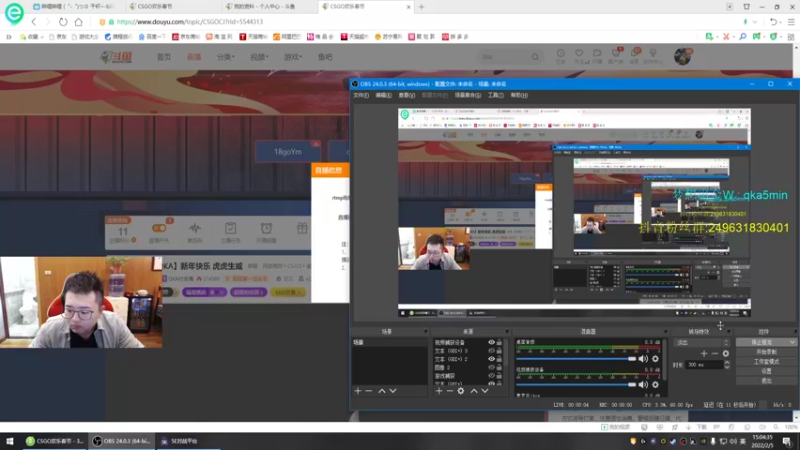Click the Douyu search magnifier icon
Viewport: 800px width, 450px height.
point(535,57)
